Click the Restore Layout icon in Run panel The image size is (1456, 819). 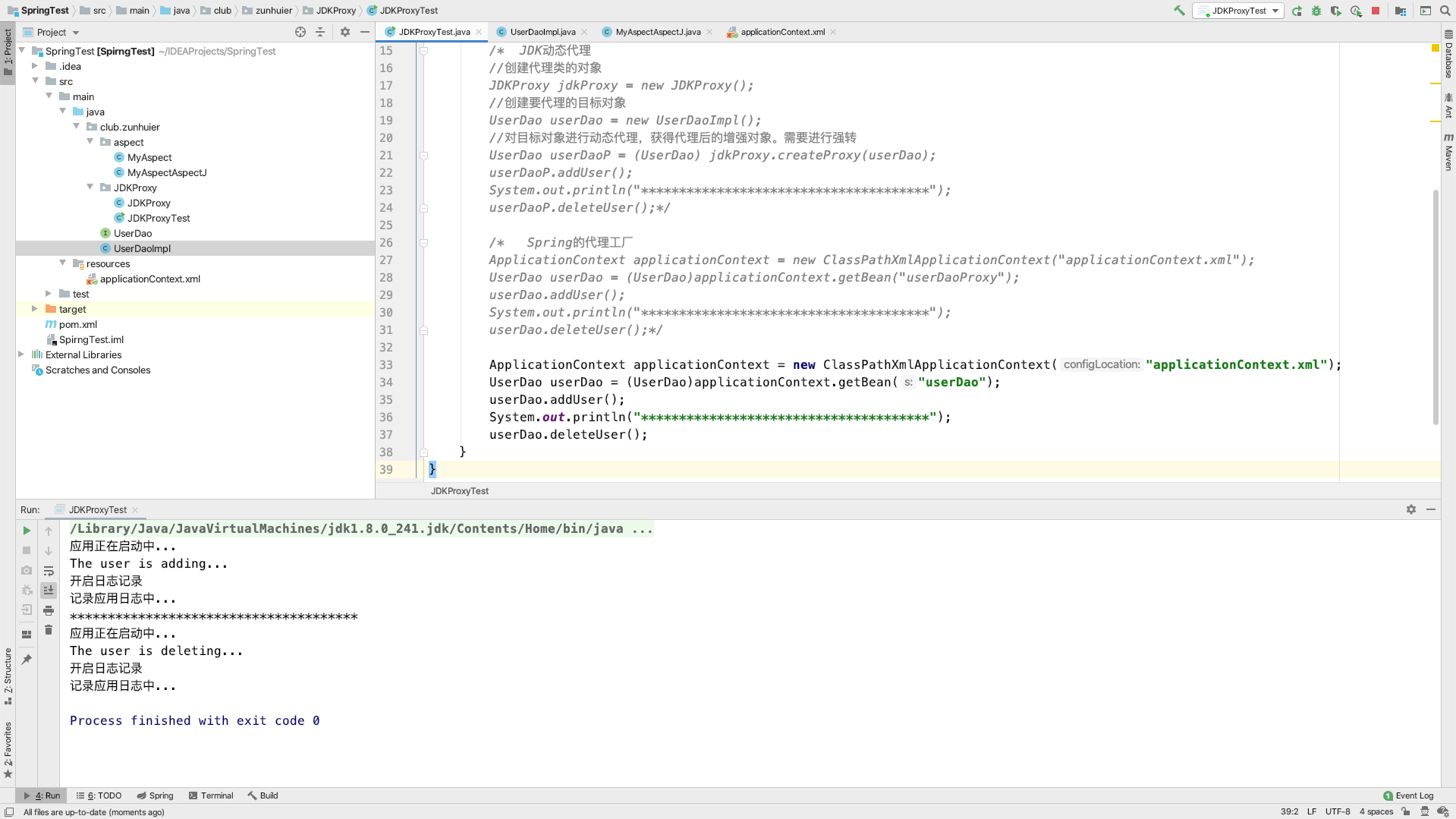[x=27, y=634]
